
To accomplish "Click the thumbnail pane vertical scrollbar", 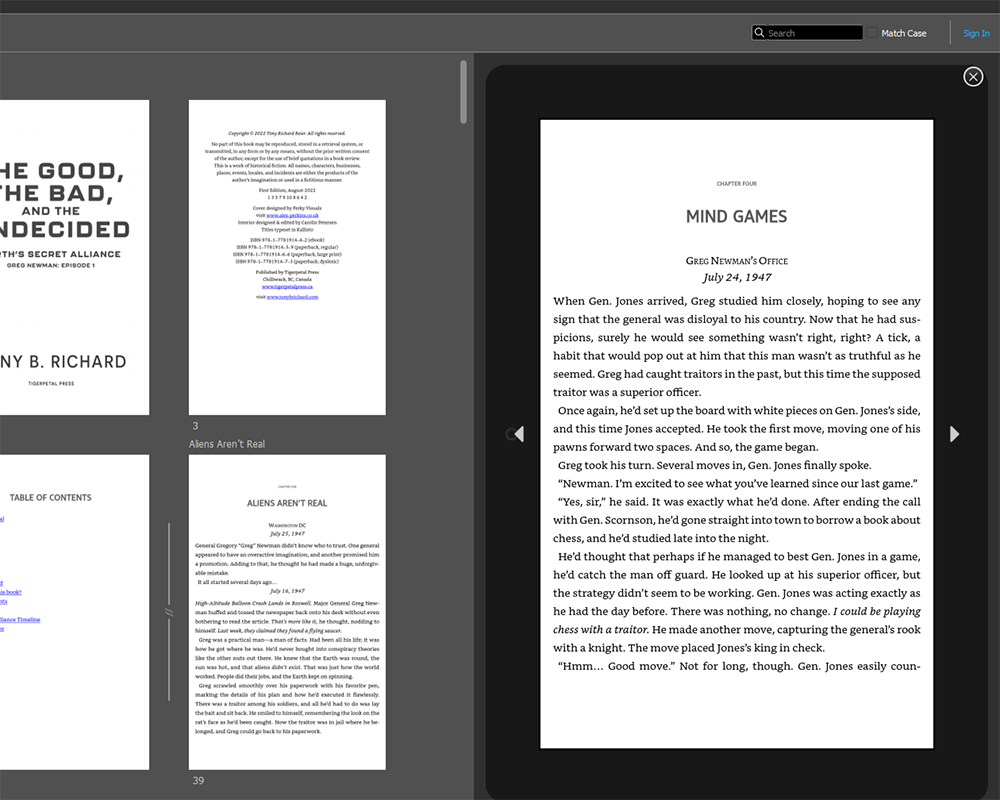I will pyautogui.click(x=463, y=92).
